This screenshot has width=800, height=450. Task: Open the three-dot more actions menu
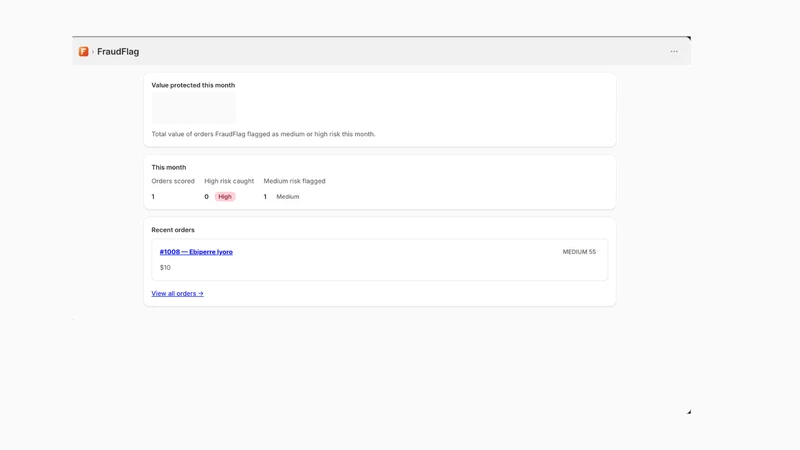[674, 52]
